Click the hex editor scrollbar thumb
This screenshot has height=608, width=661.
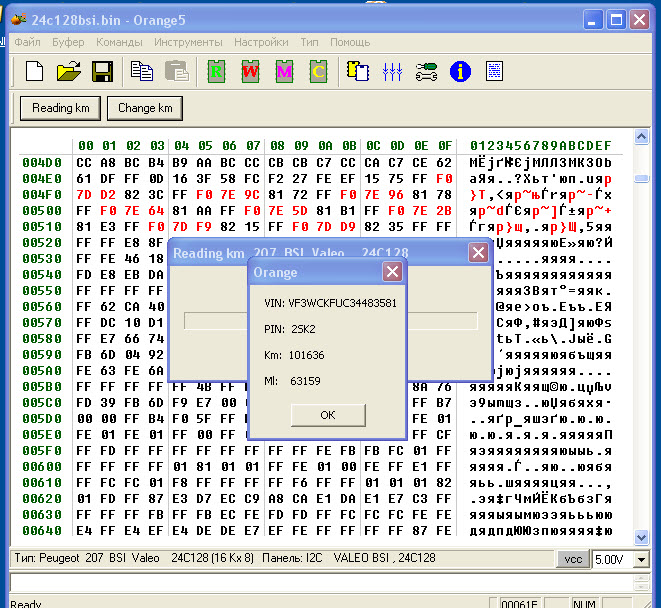[642, 179]
